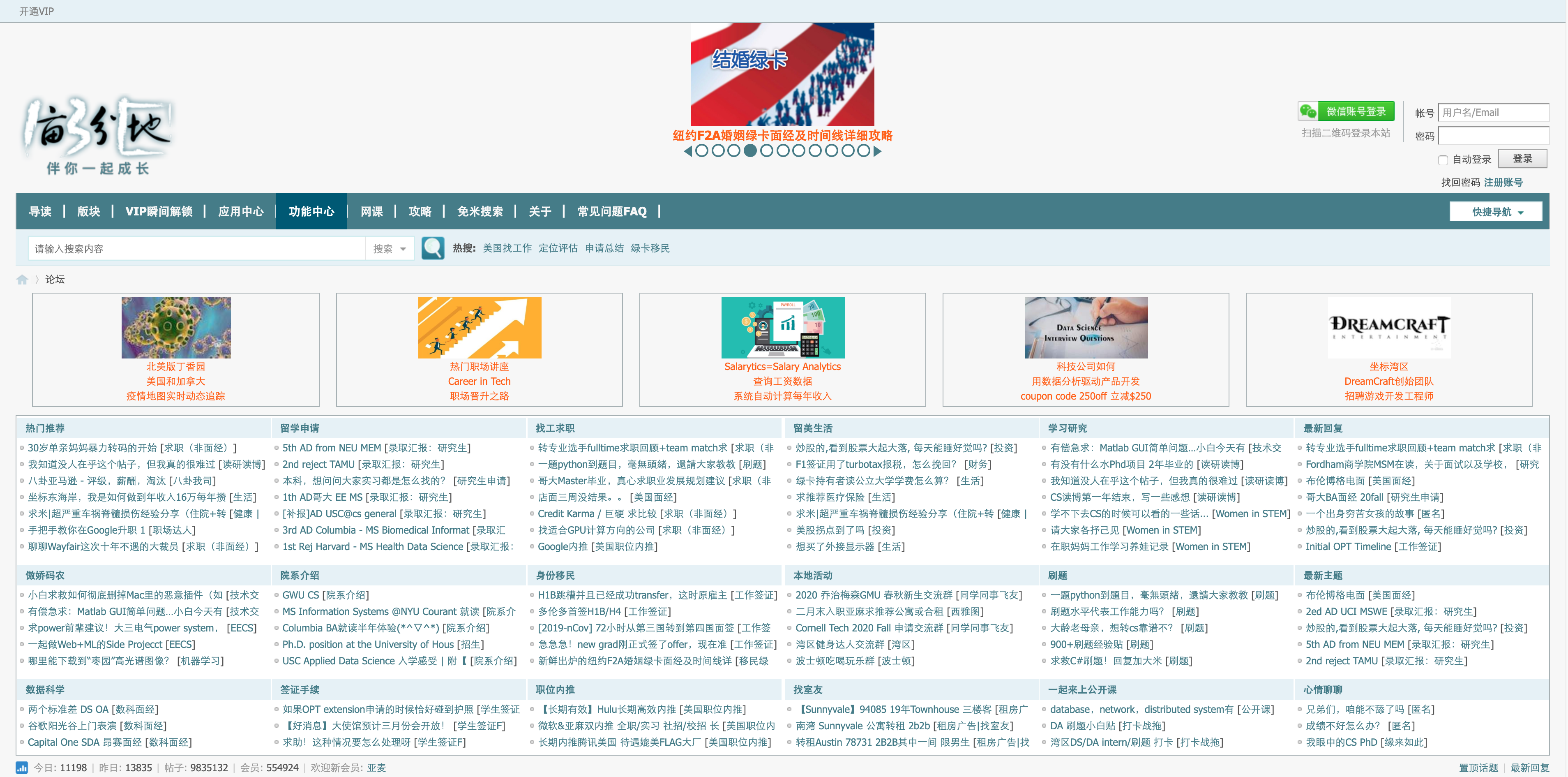Image resolution: width=1568 pixels, height=777 pixels.
Task: Open the 快捷导航 dropdown
Action: (x=1496, y=212)
